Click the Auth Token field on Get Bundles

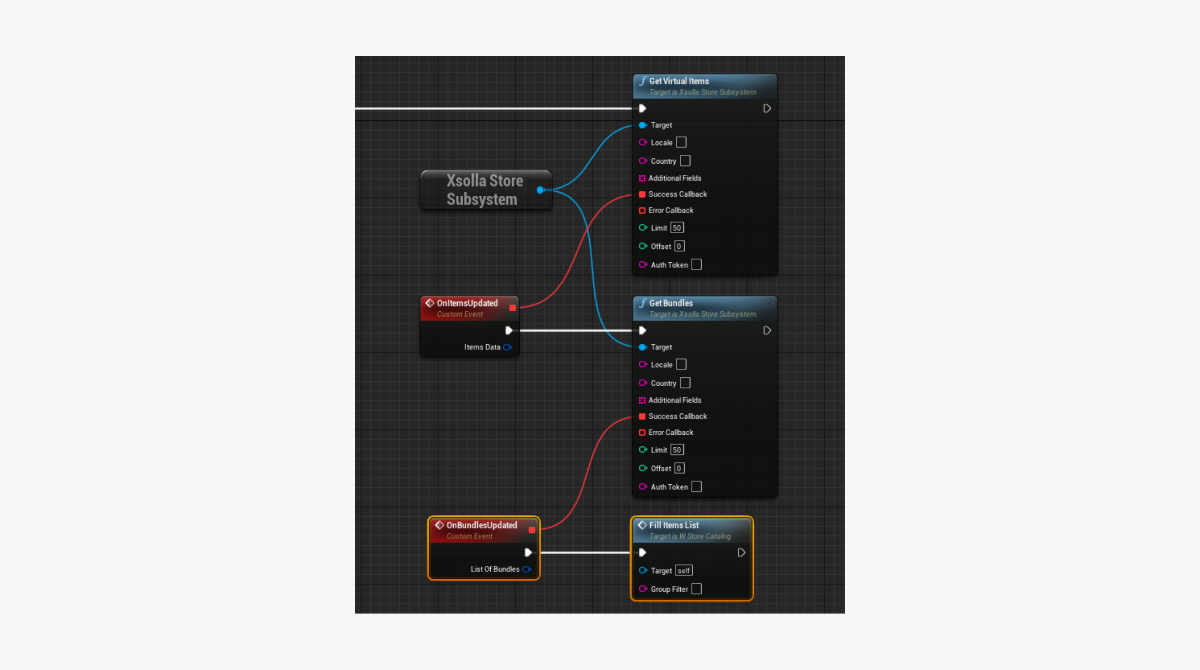point(696,487)
